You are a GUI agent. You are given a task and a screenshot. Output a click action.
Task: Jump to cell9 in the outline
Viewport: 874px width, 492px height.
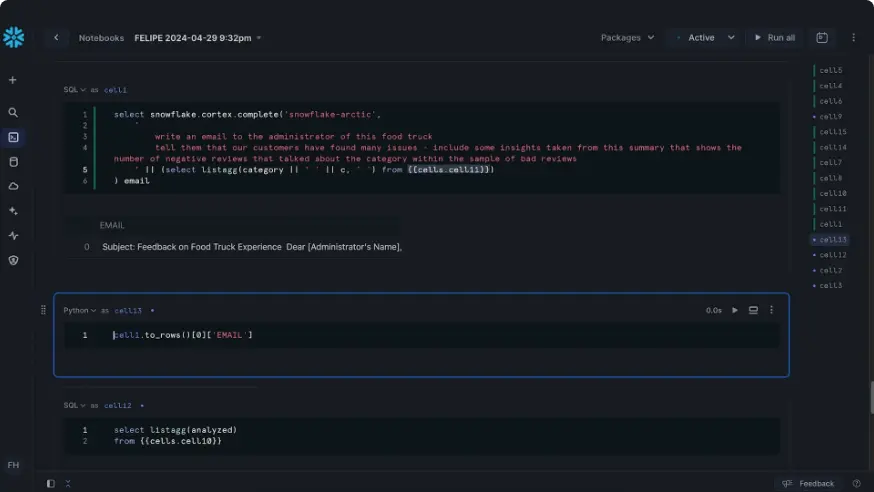coord(830,117)
